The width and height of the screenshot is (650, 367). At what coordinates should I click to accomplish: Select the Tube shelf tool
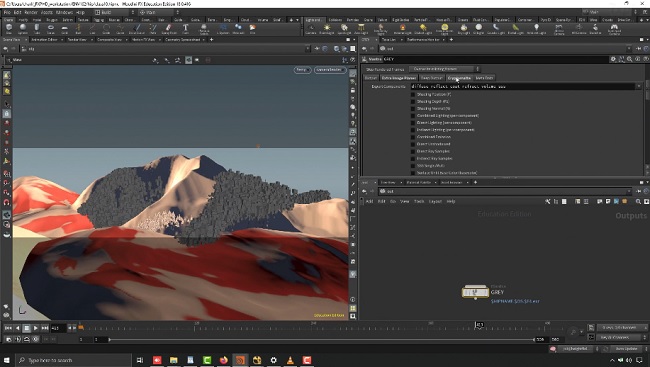click(37, 29)
